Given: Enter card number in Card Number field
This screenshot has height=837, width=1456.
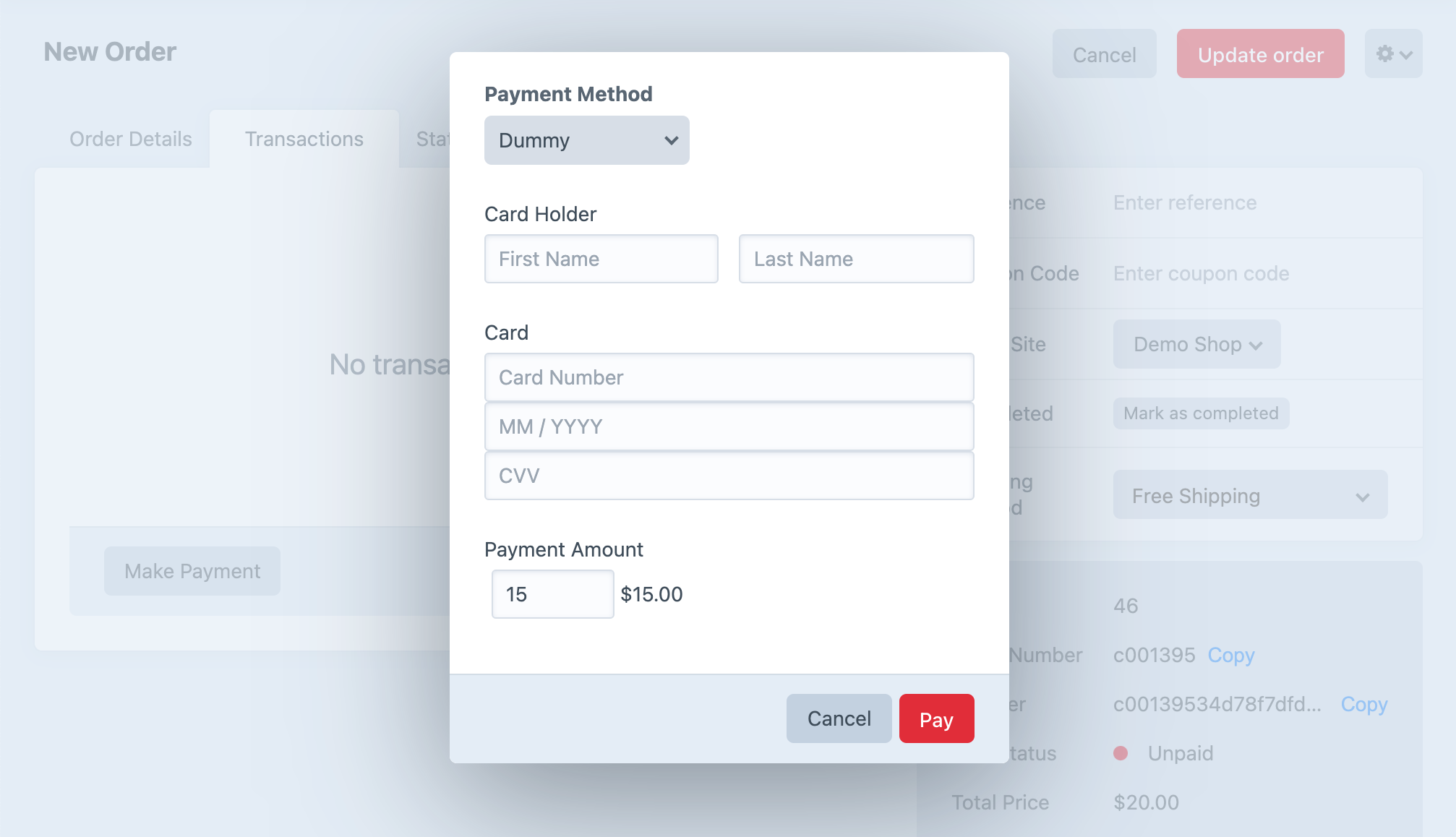Looking at the screenshot, I should 729,377.
